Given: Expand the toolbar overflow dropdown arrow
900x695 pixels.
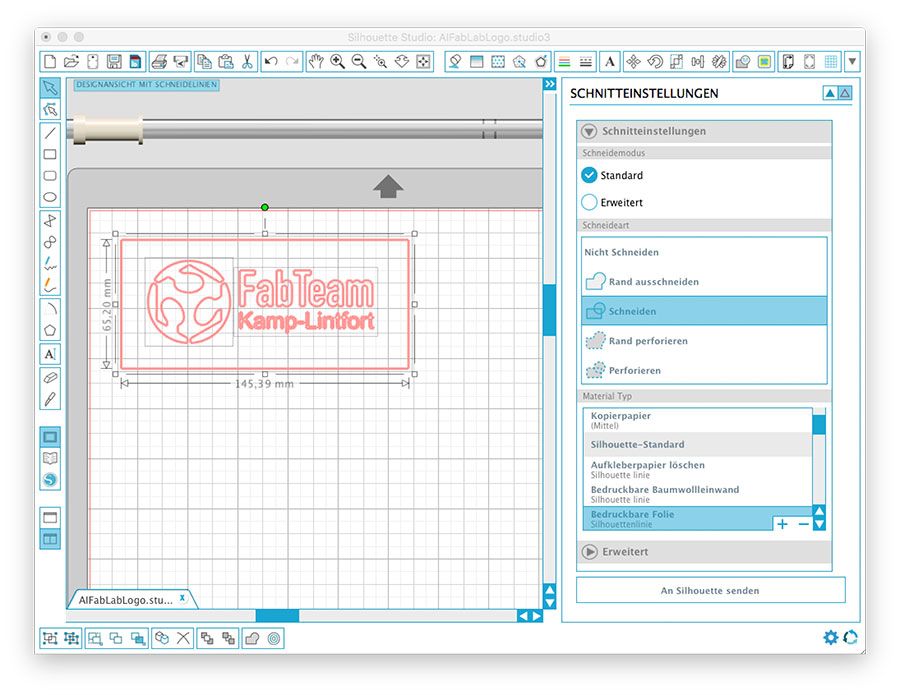Looking at the screenshot, I should coord(852,61).
